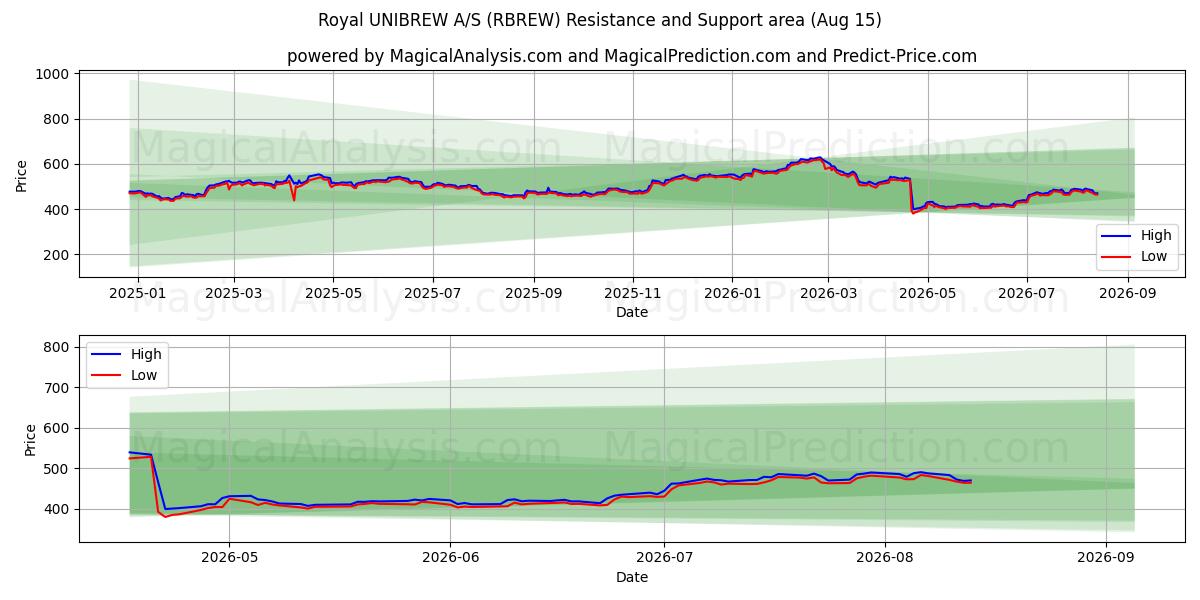Click the '2025-11' date tick on the top chart
This screenshot has height=600, width=1200.
click(x=633, y=293)
